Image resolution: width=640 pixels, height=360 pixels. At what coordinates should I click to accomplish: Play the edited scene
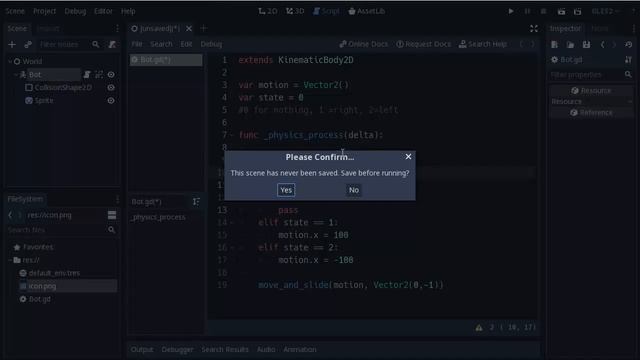point(561,11)
